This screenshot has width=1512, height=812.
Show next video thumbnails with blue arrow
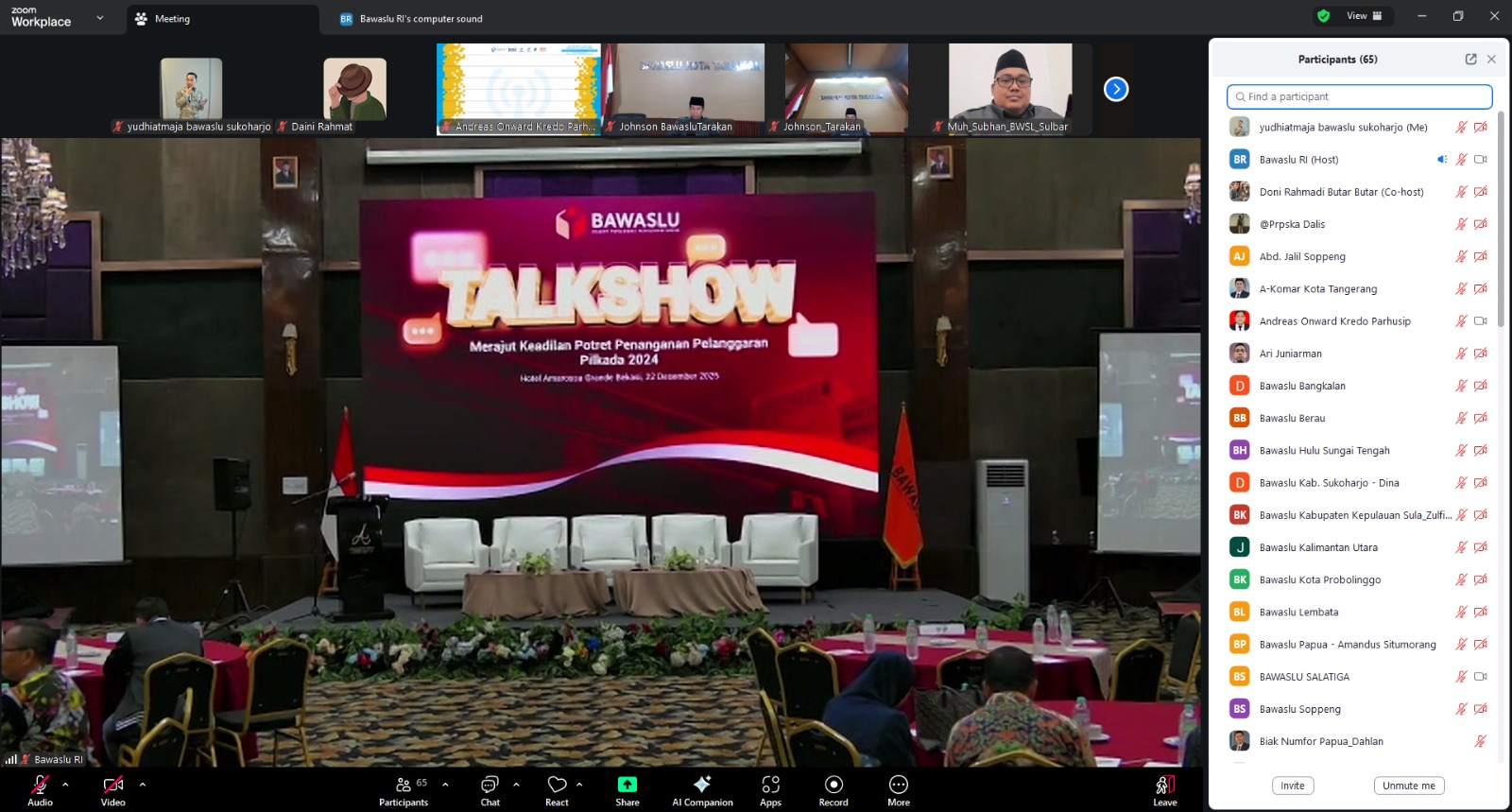coord(1116,89)
